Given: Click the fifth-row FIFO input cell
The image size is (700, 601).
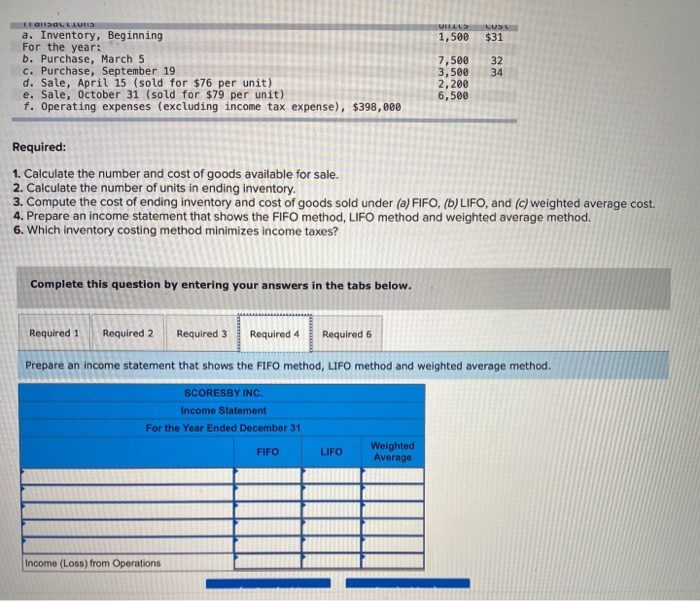Looking at the screenshot, I should [268, 545].
